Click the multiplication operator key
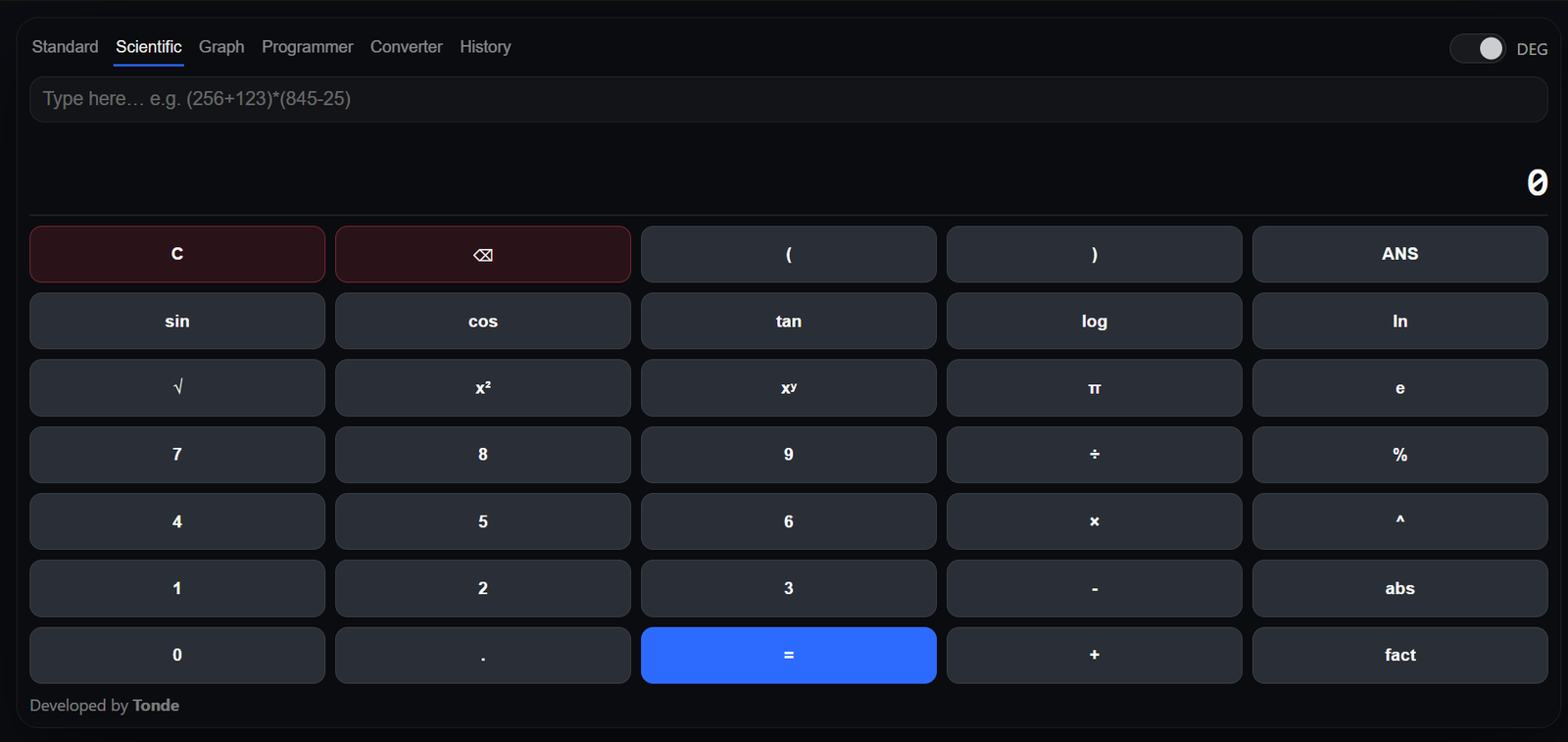Image resolution: width=1568 pixels, height=742 pixels. pyautogui.click(x=1095, y=521)
